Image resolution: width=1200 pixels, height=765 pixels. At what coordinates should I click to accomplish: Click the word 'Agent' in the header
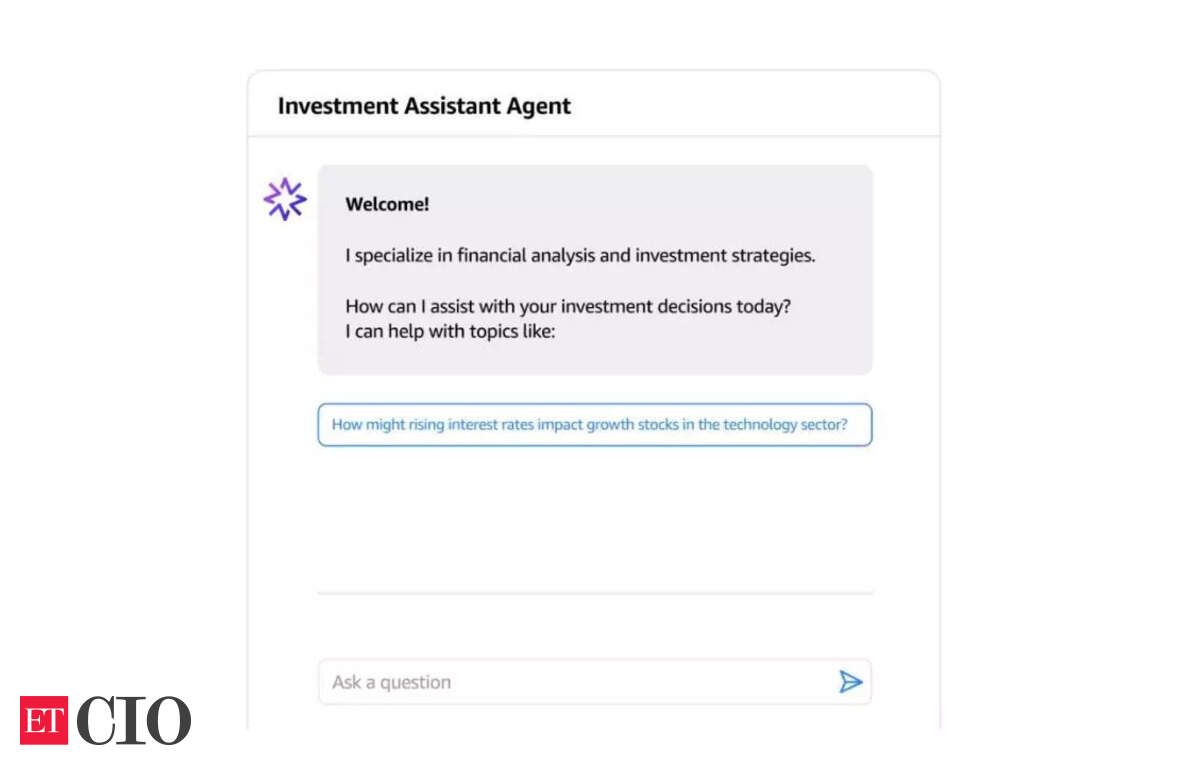pyautogui.click(x=538, y=106)
